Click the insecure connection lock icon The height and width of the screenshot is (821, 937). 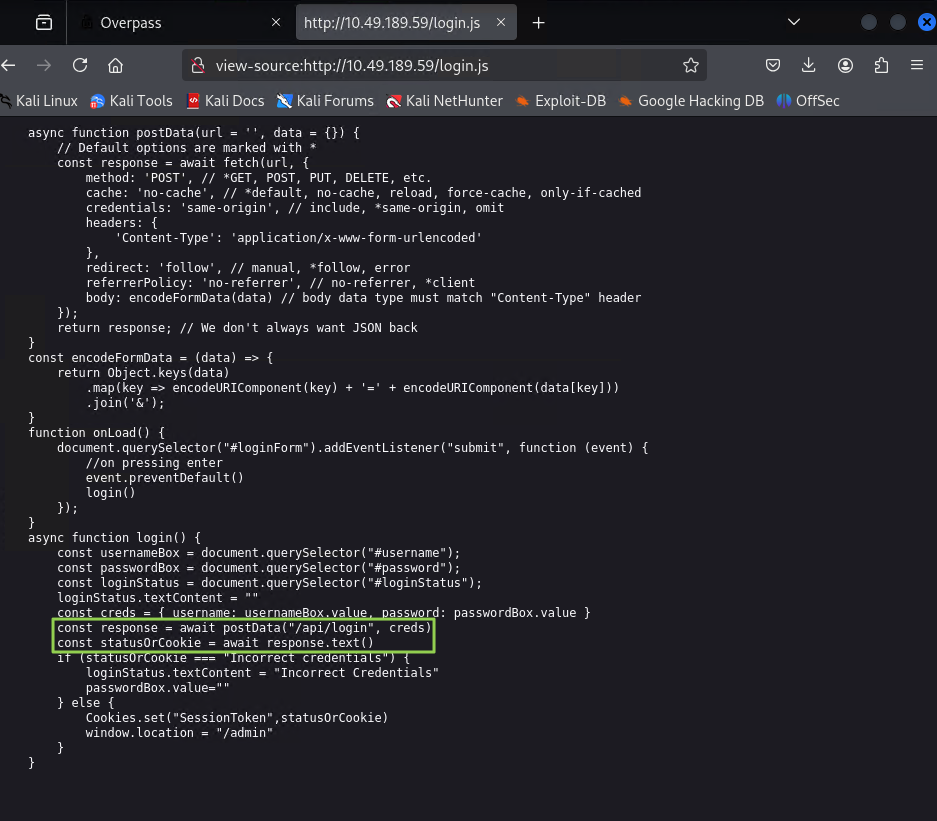coord(198,65)
